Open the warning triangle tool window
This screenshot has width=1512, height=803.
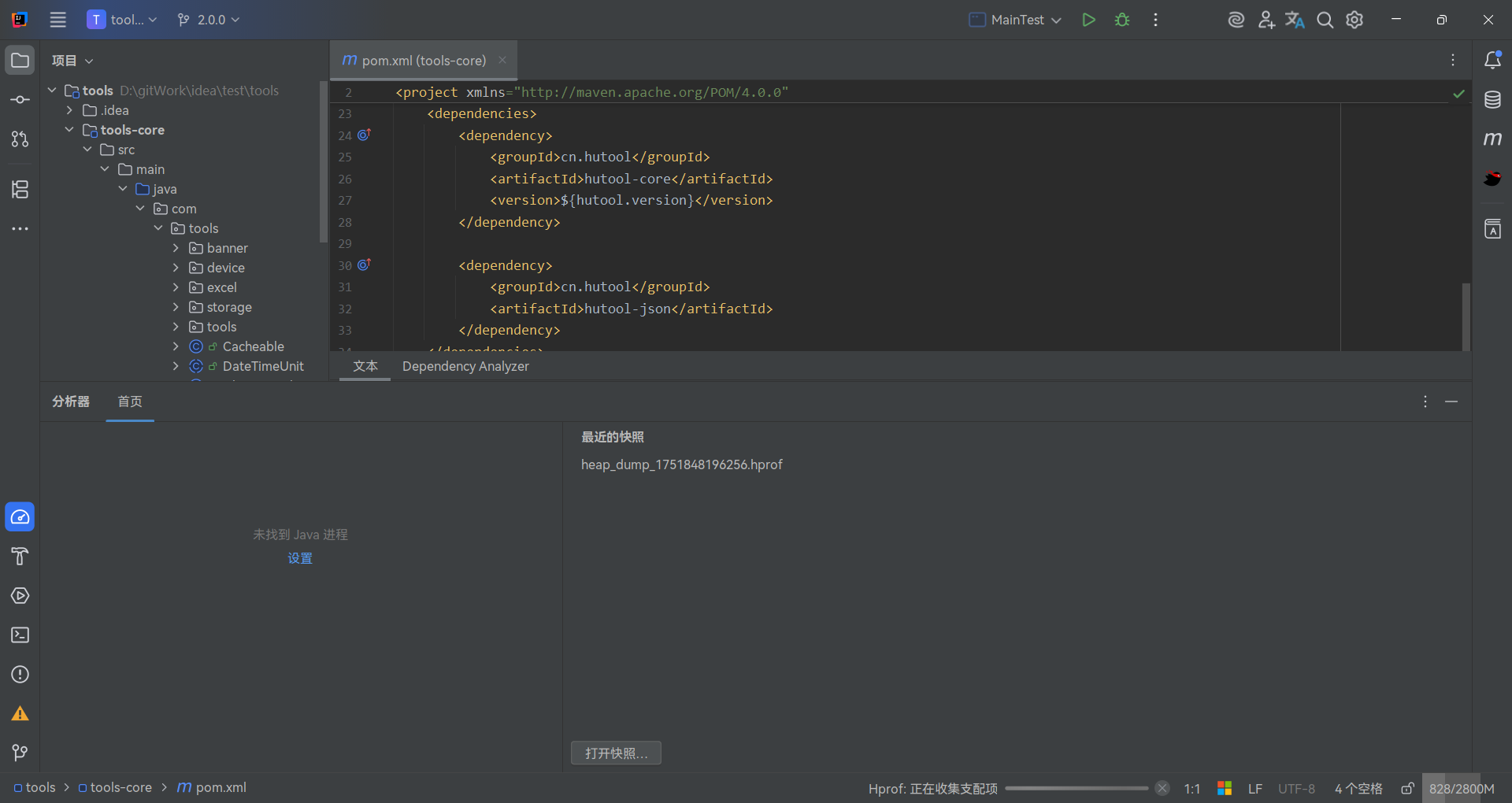20,714
